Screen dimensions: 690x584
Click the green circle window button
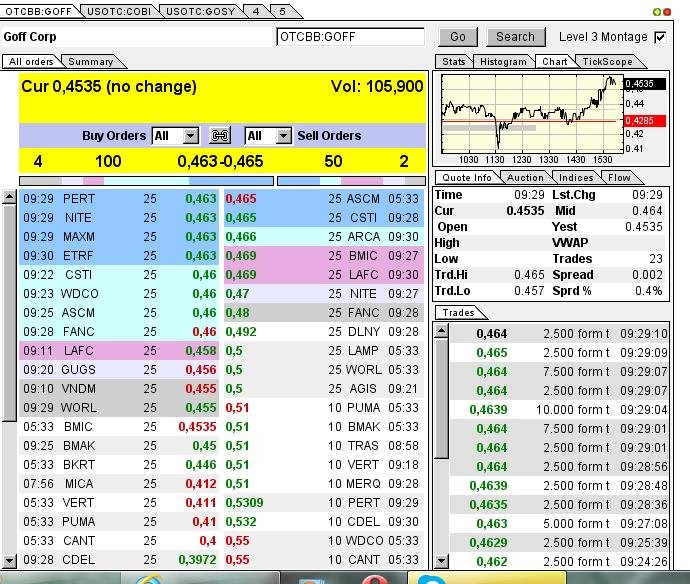tap(657, 12)
